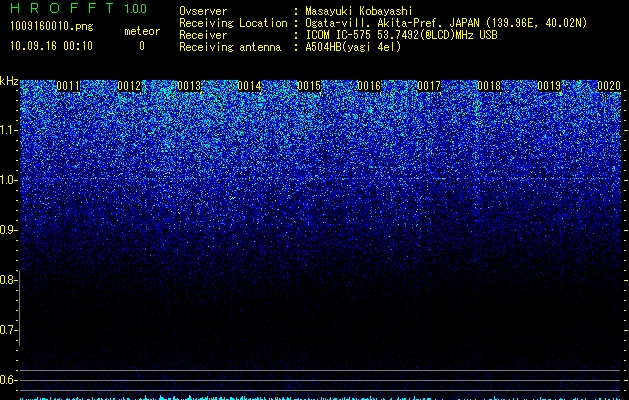Click the 0.7 frequency axis label
The image size is (629, 400).
point(8,330)
